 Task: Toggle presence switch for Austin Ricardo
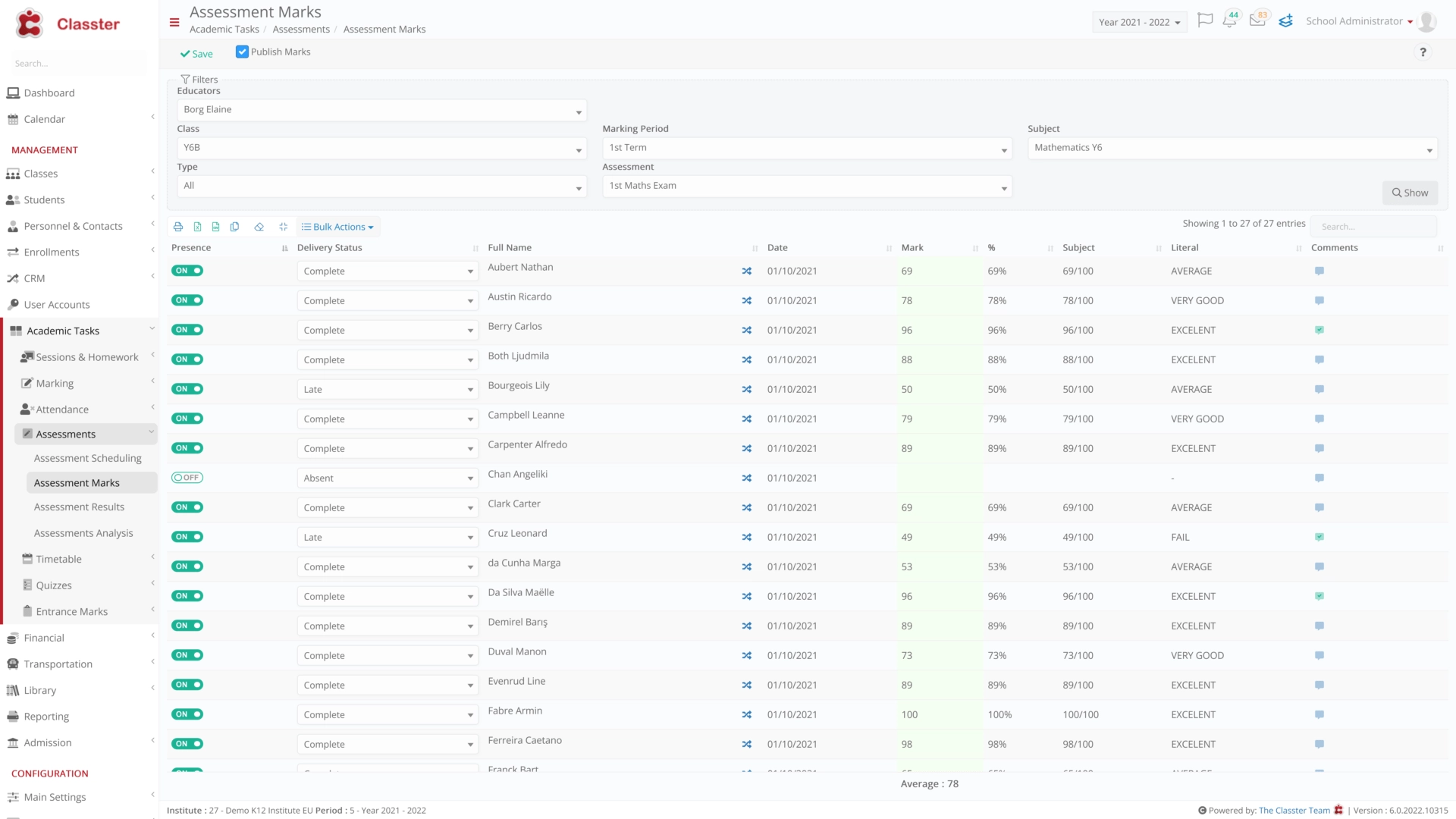[x=187, y=300]
